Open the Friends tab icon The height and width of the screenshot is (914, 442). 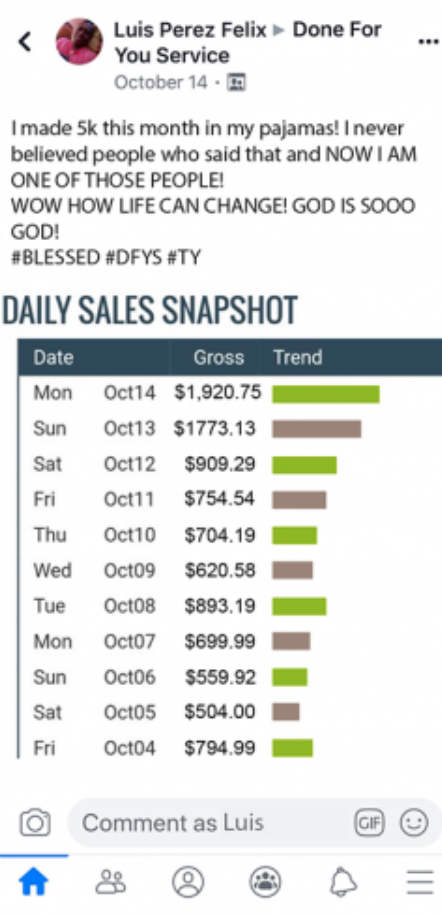pos(110,881)
